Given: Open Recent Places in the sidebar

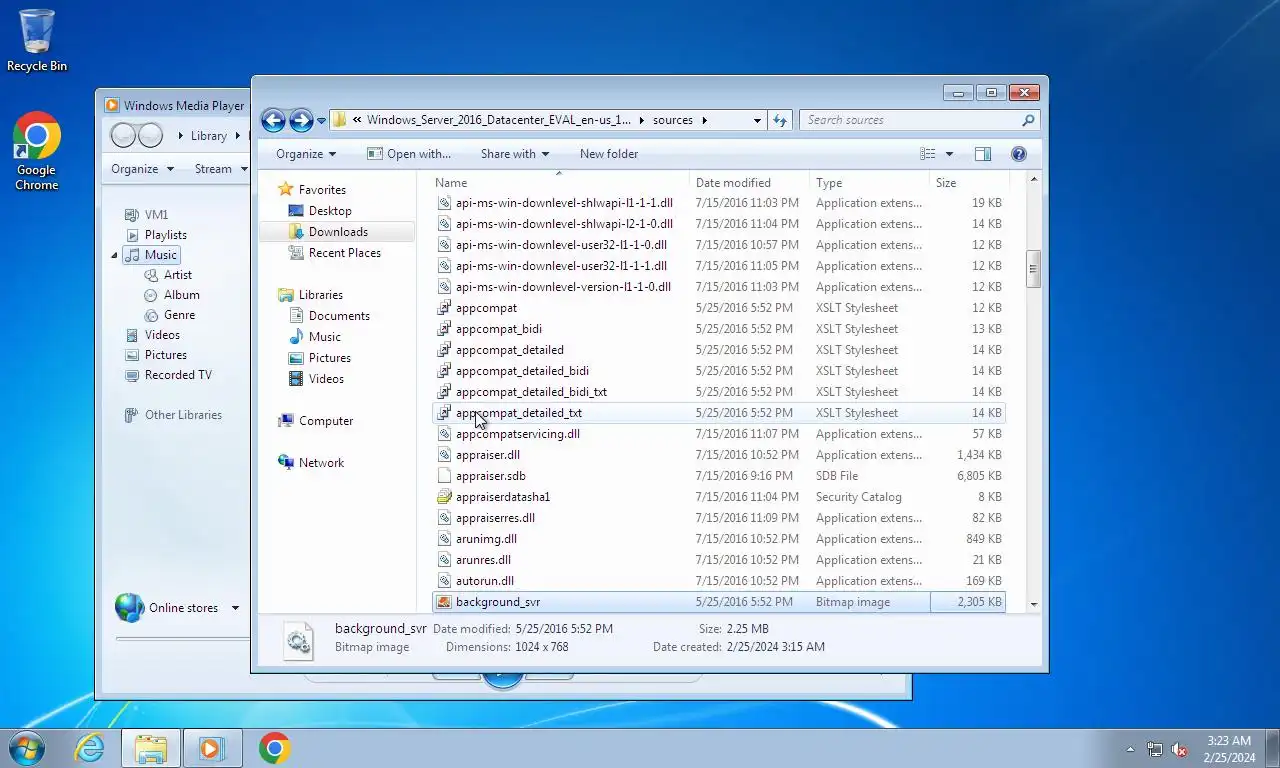Looking at the screenshot, I should coord(344,253).
